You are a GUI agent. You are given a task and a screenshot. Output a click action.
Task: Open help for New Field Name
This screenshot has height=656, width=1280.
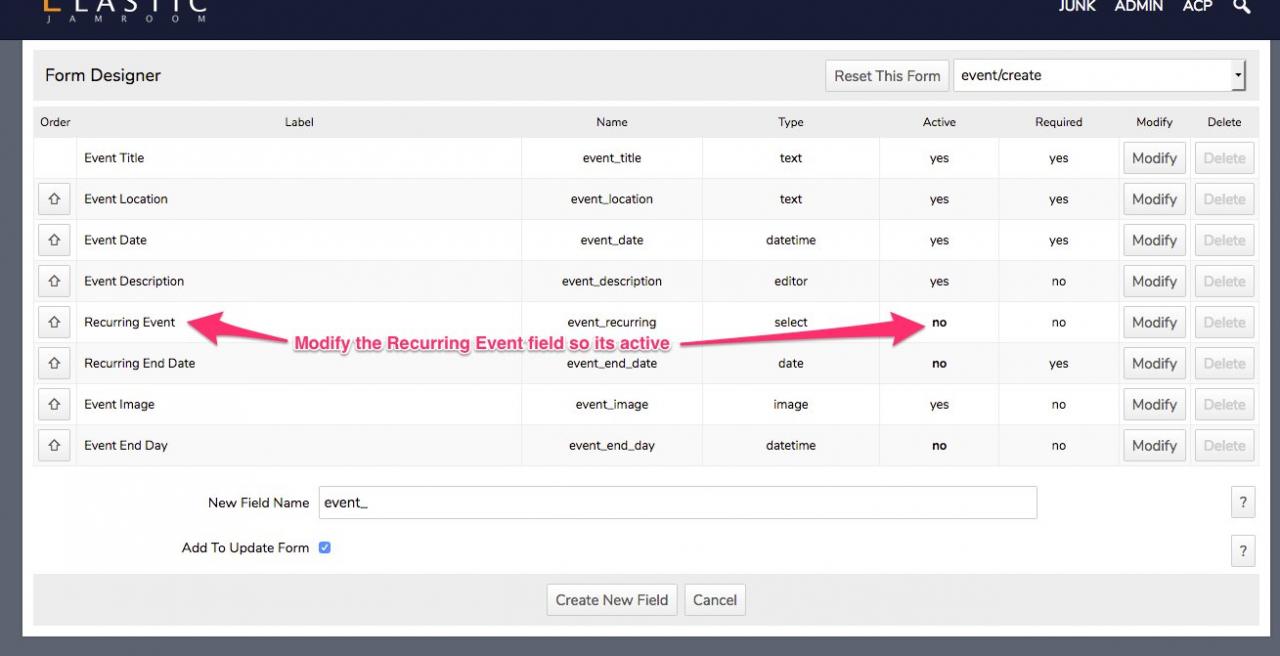pos(1242,503)
